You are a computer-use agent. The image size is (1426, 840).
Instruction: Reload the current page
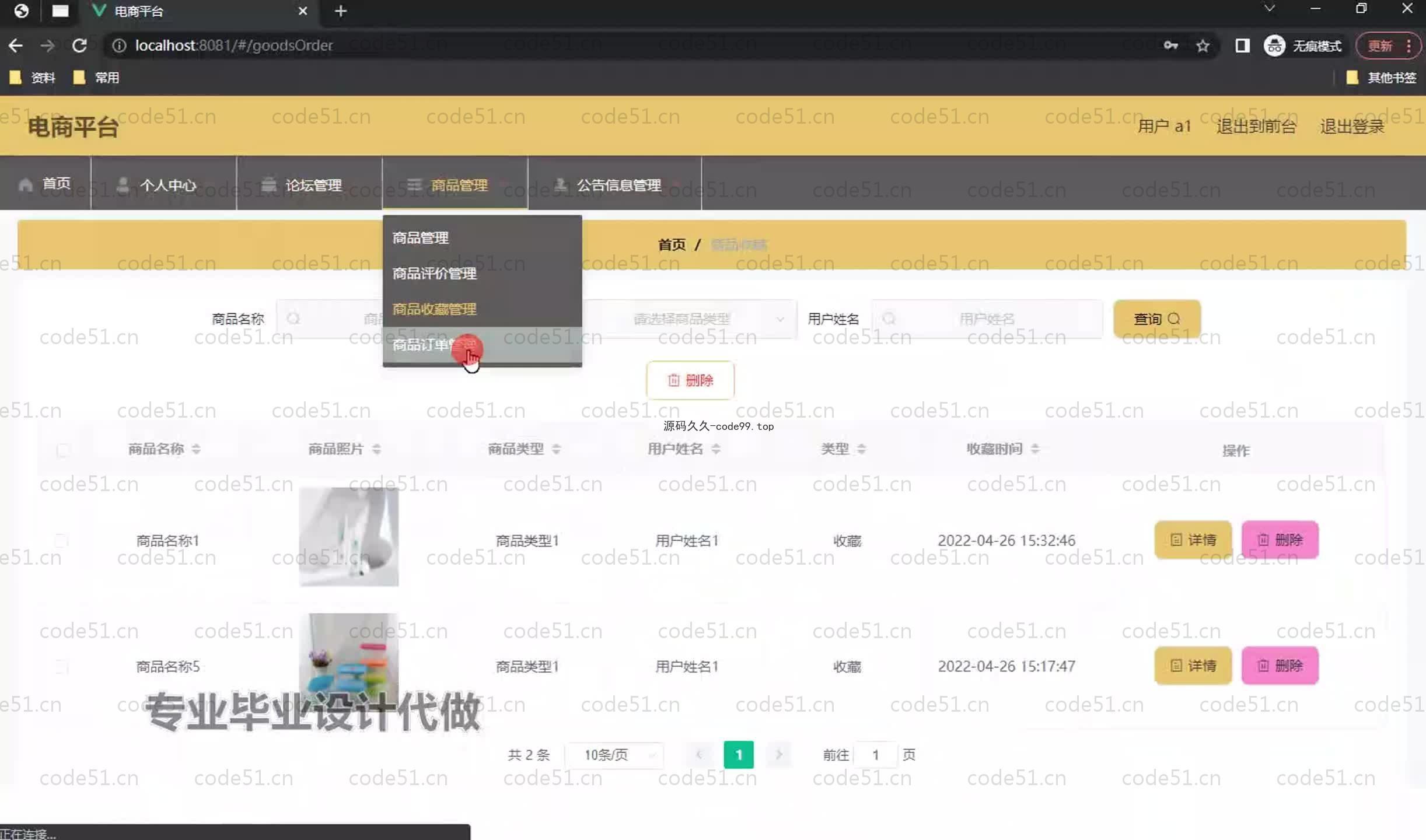point(79,45)
